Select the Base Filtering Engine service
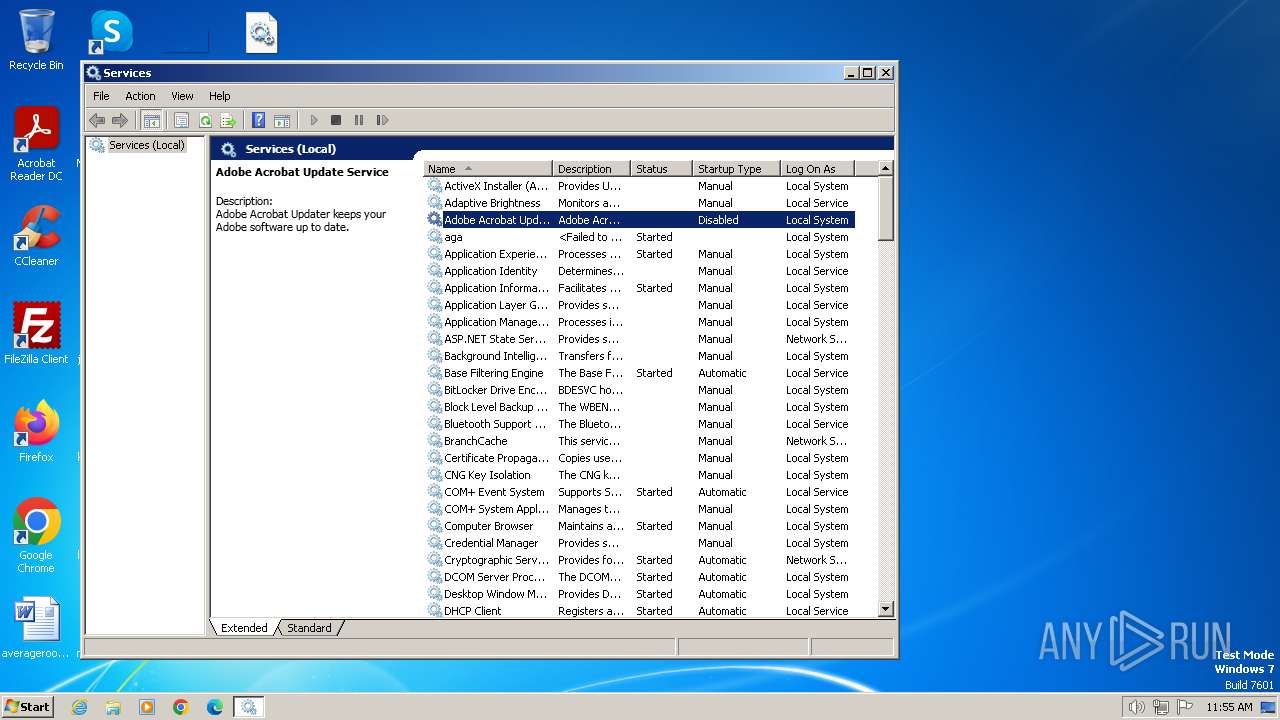This screenshot has height=720, width=1280. click(x=639, y=373)
